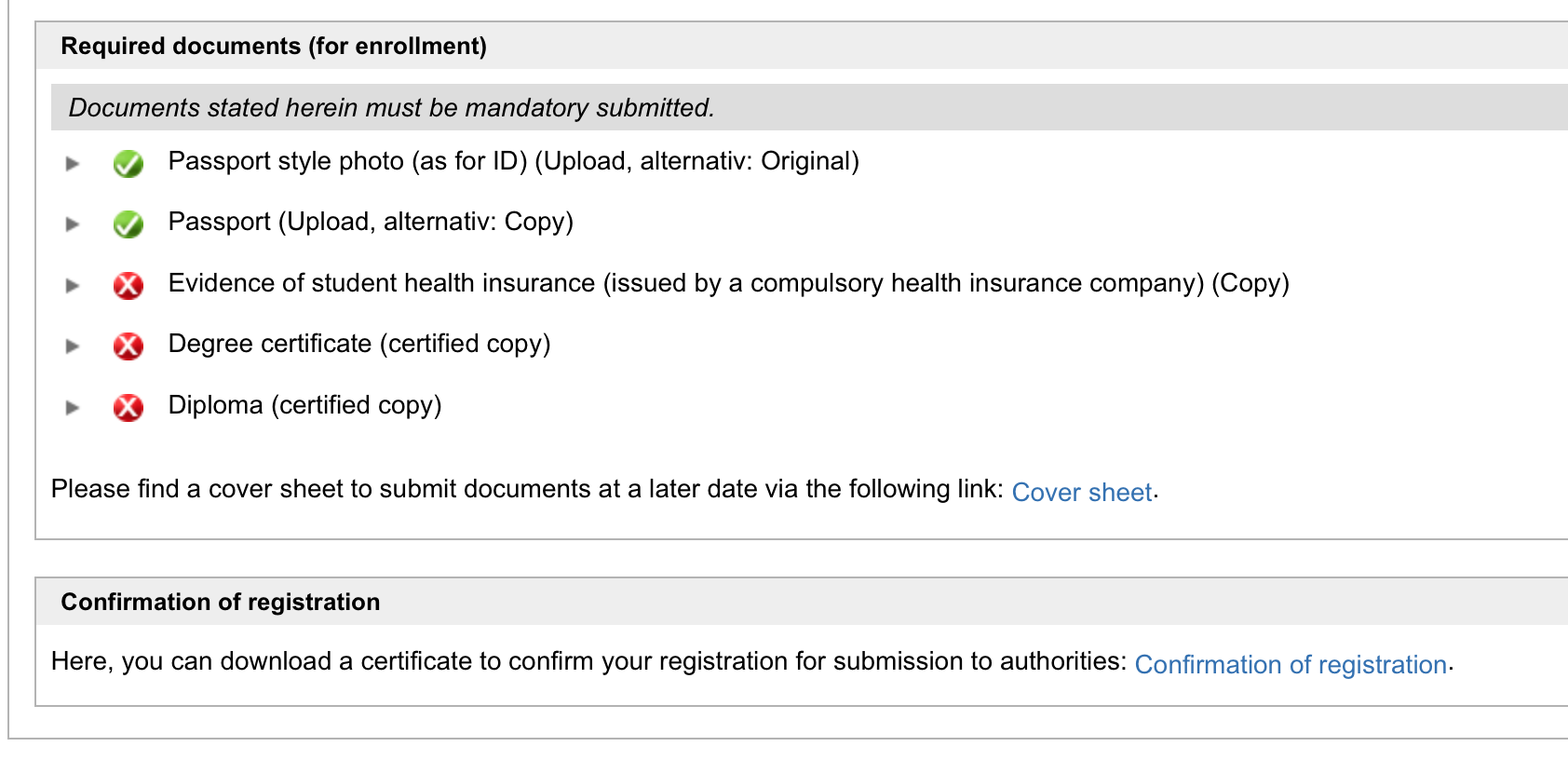Click the mandatory documents notice bar

tap(809, 107)
